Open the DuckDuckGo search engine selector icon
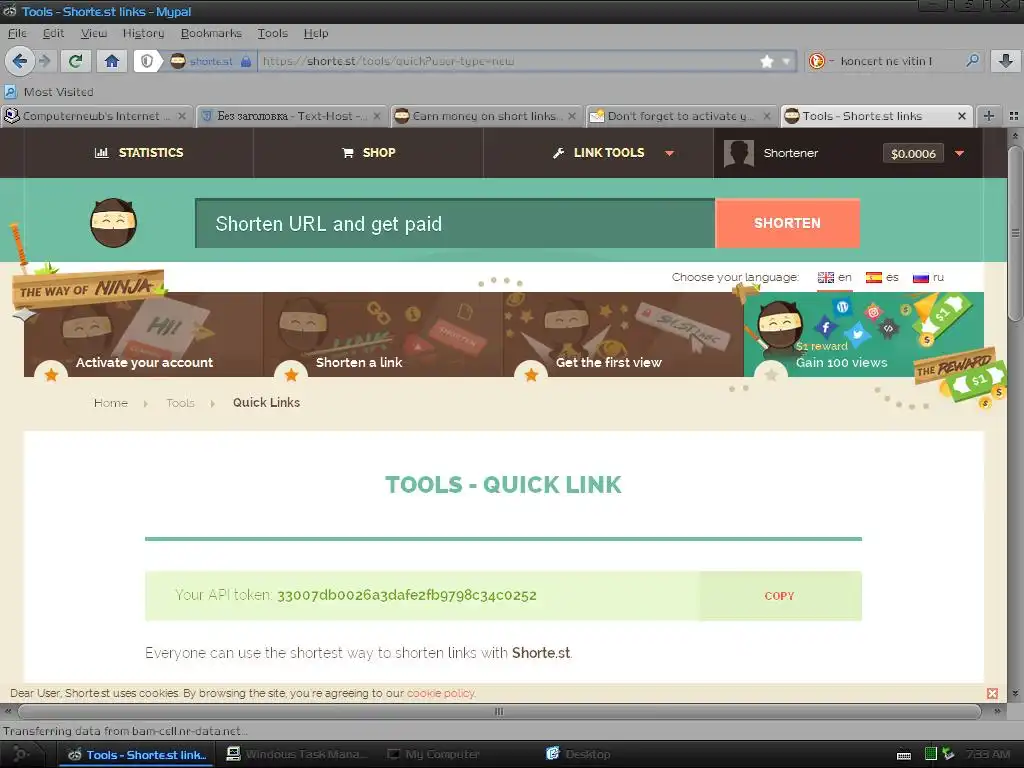Viewport: 1024px width, 768px height. coord(816,61)
